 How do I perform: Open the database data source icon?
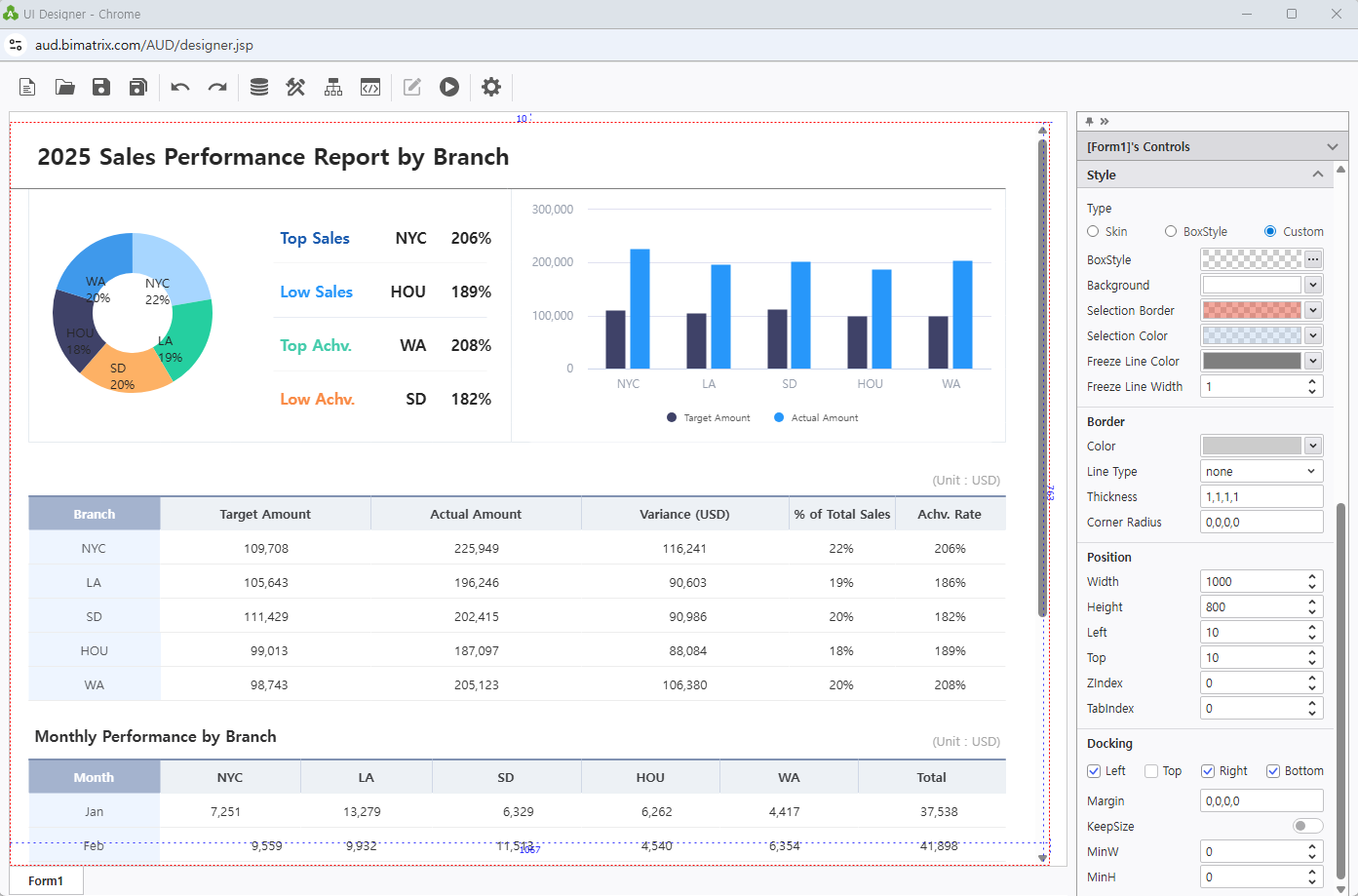[x=258, y=87]
